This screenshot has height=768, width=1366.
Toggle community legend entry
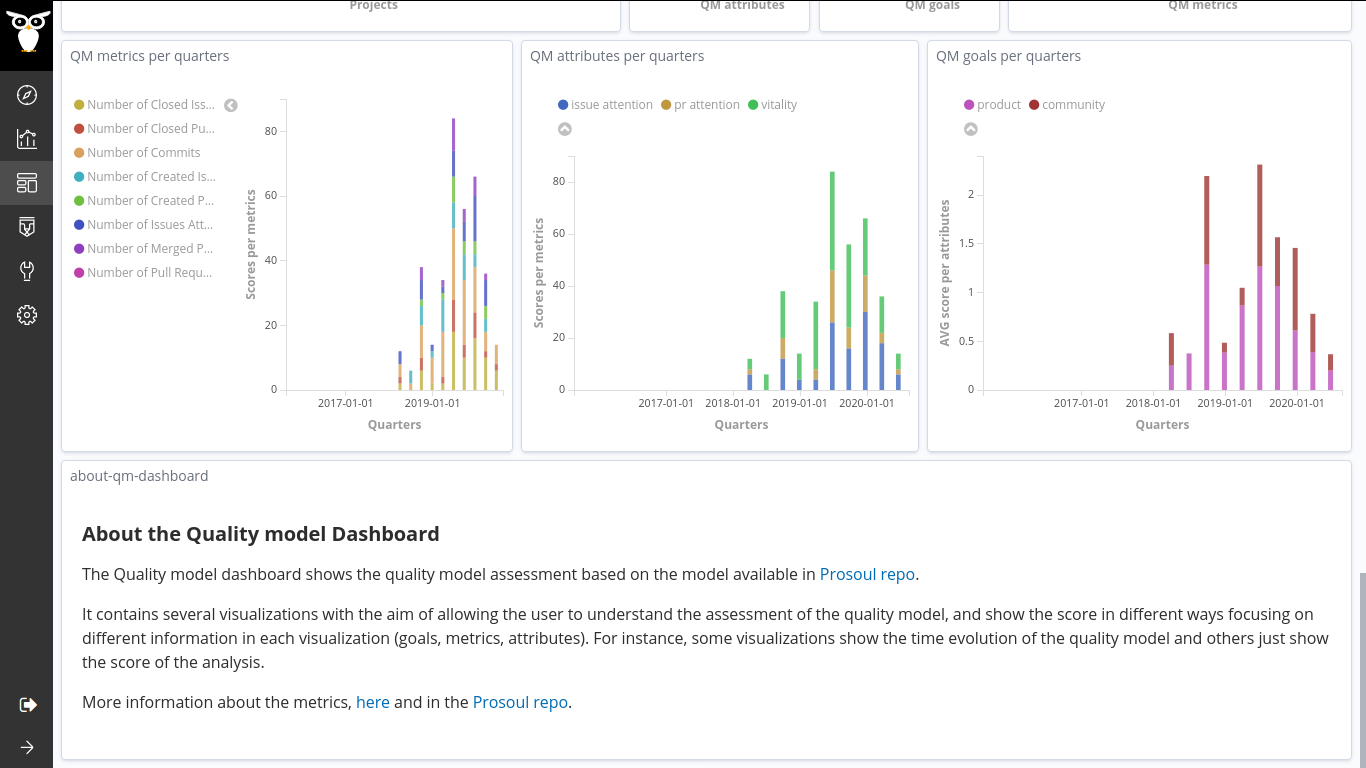click(x=1067, y=105)
